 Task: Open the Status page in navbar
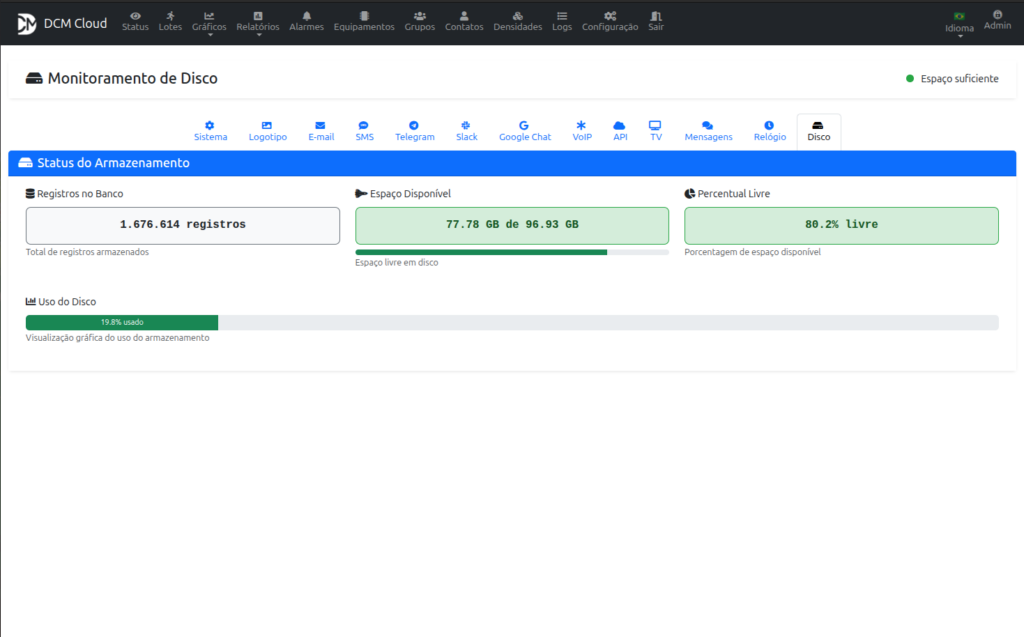click(135, 21)
